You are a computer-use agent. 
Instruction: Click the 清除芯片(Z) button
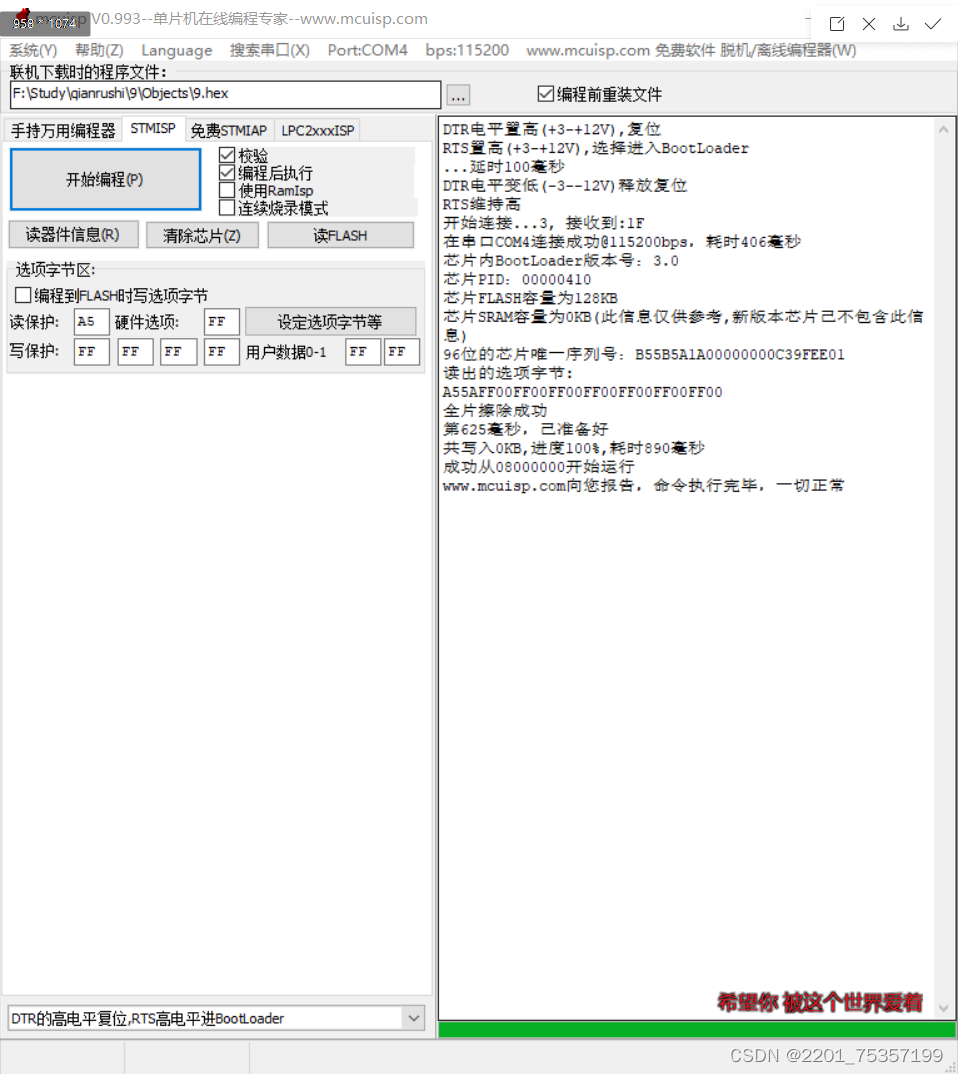(x=202, y=236)
